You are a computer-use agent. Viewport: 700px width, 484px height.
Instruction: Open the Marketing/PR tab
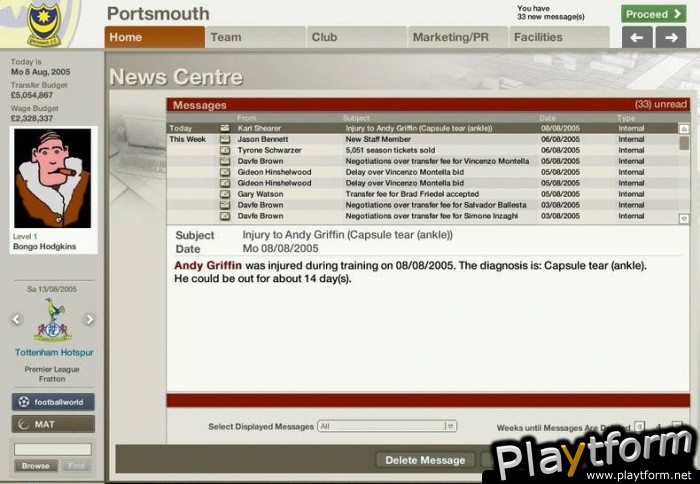tap(457, 38)
